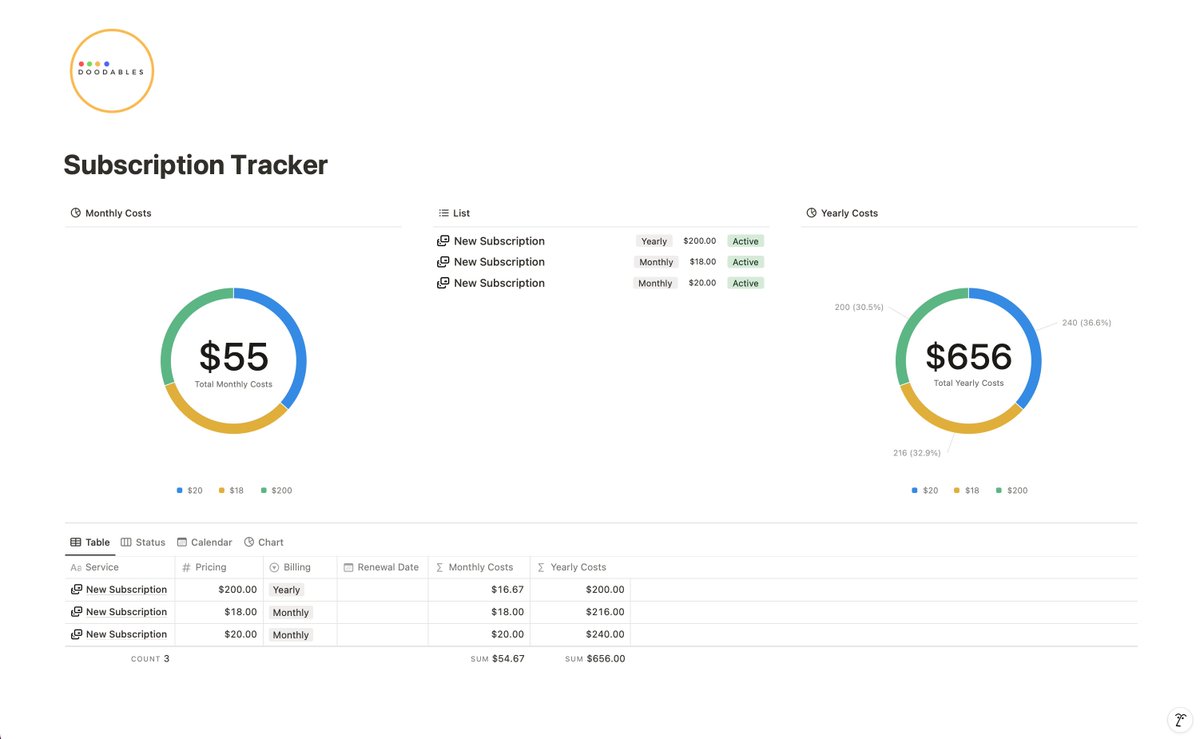Click the SUM $656.00 footer value

[595, 659]
